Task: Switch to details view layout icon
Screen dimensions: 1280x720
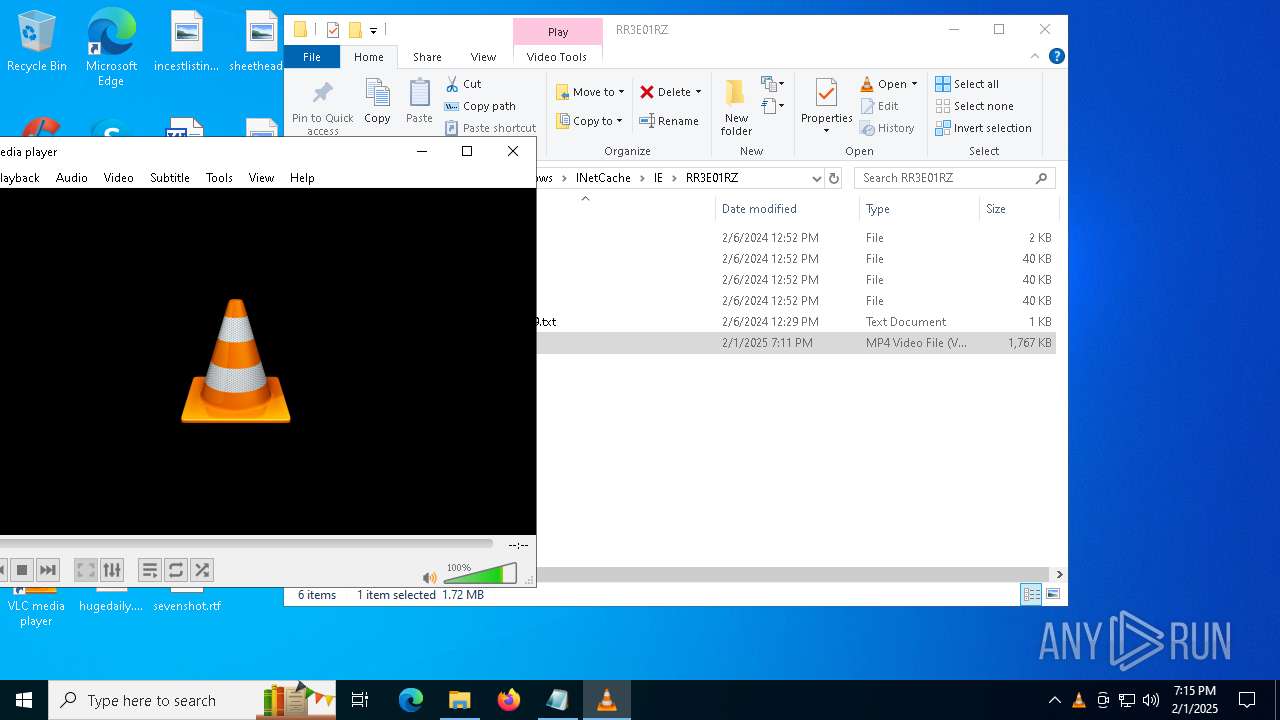Action: [x=1031, y=595]
